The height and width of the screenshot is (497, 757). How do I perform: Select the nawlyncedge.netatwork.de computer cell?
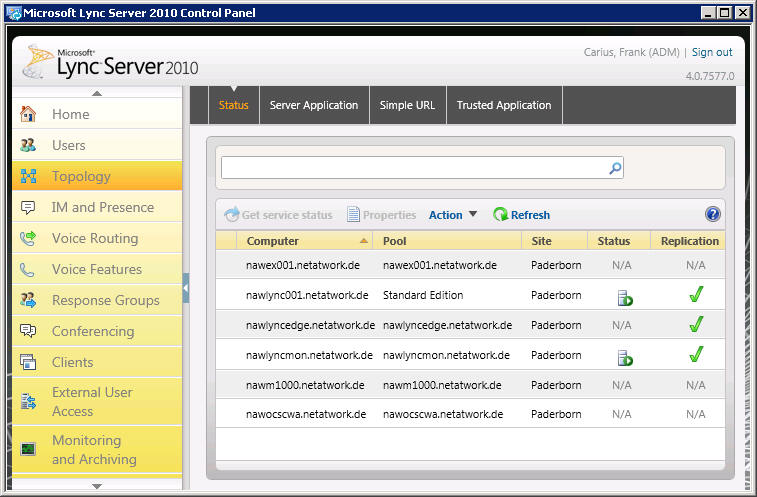coord(310,325)
